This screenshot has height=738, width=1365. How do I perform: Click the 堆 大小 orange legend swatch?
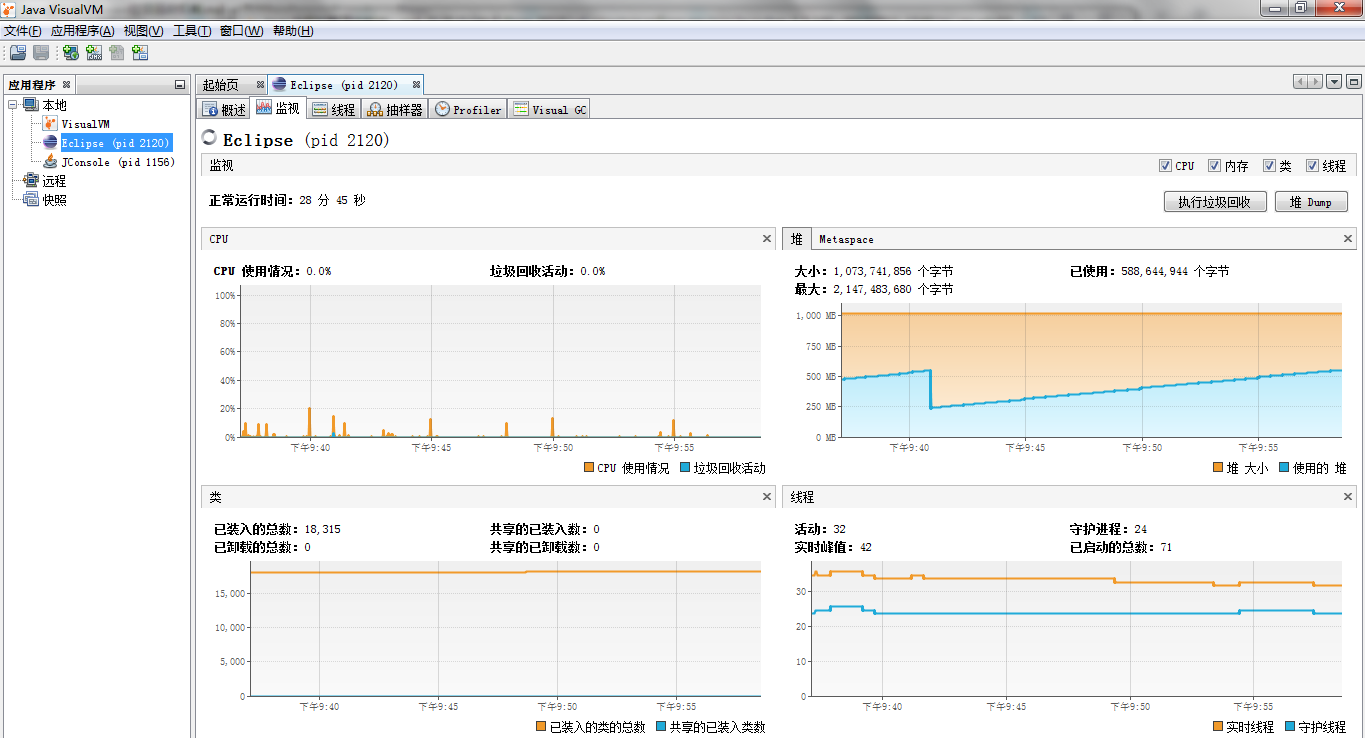click(1217, 467)
